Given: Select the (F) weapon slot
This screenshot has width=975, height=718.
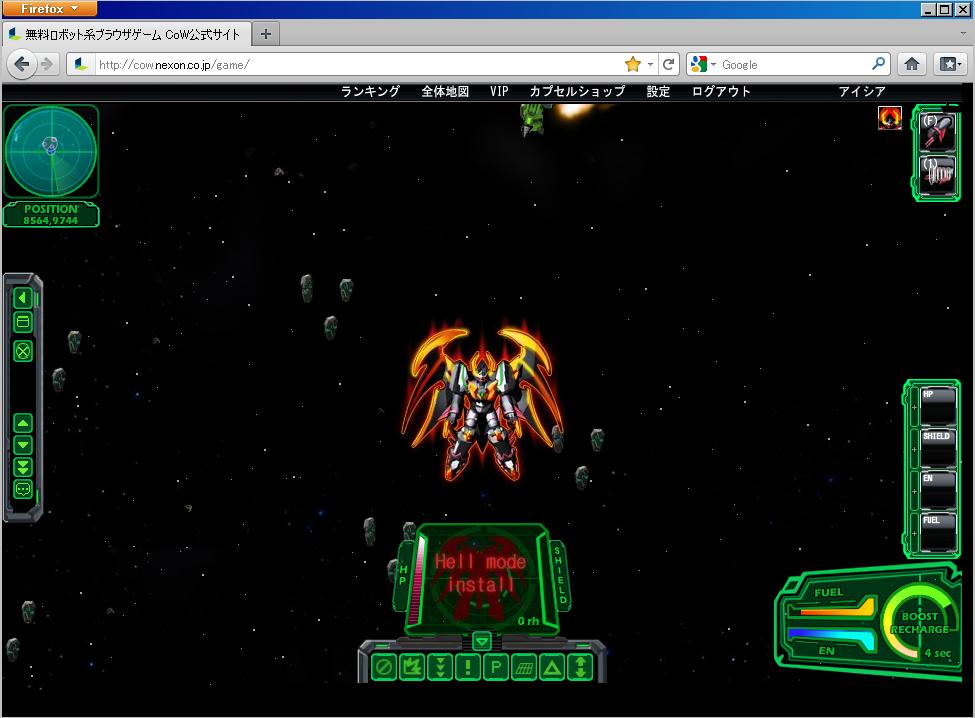Looking at the screenshot, I should pos(937,131).
